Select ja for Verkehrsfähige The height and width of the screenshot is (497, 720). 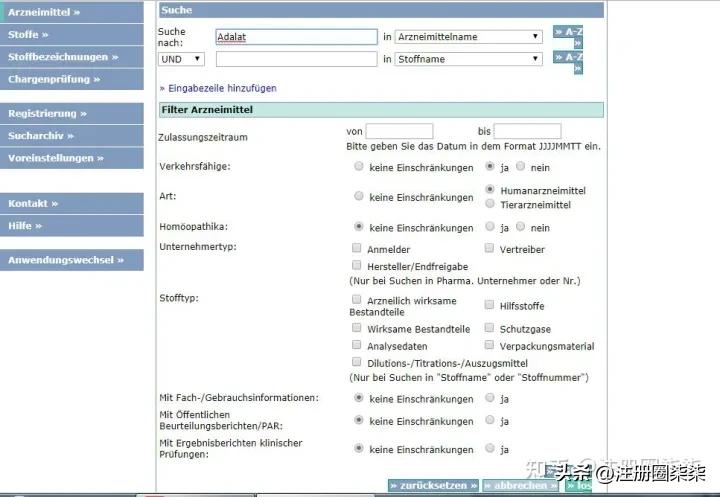point(490,166)
